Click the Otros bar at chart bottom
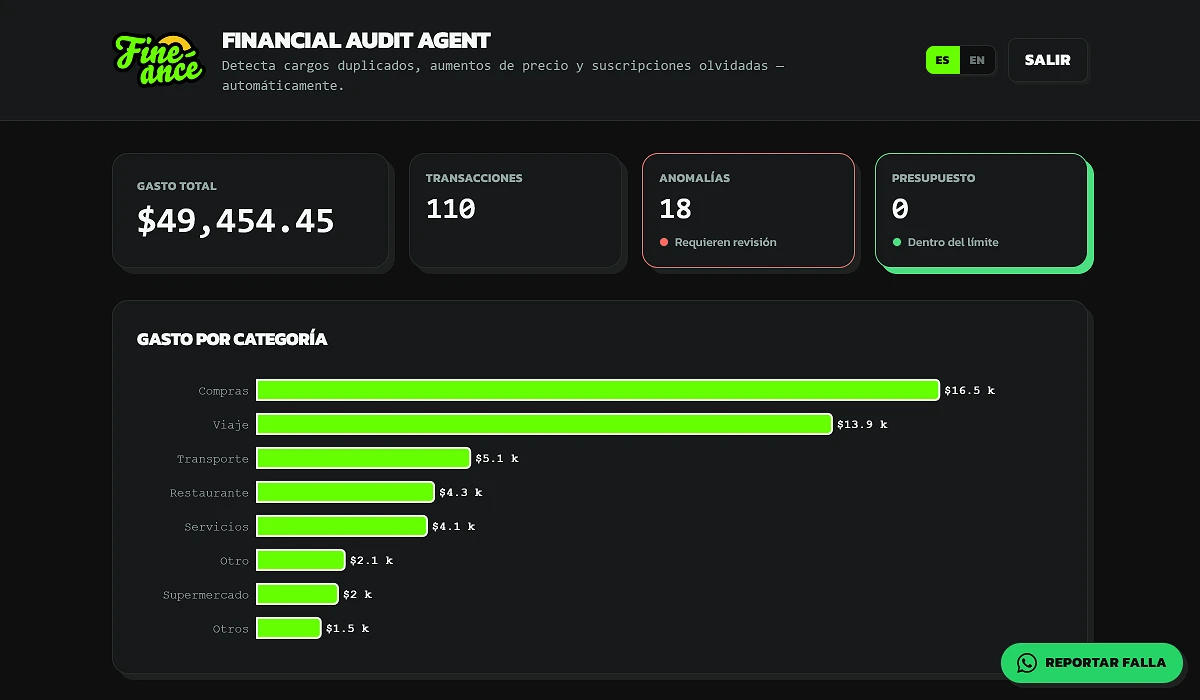This screenshot has width=1200, height=700. (289, 628)
